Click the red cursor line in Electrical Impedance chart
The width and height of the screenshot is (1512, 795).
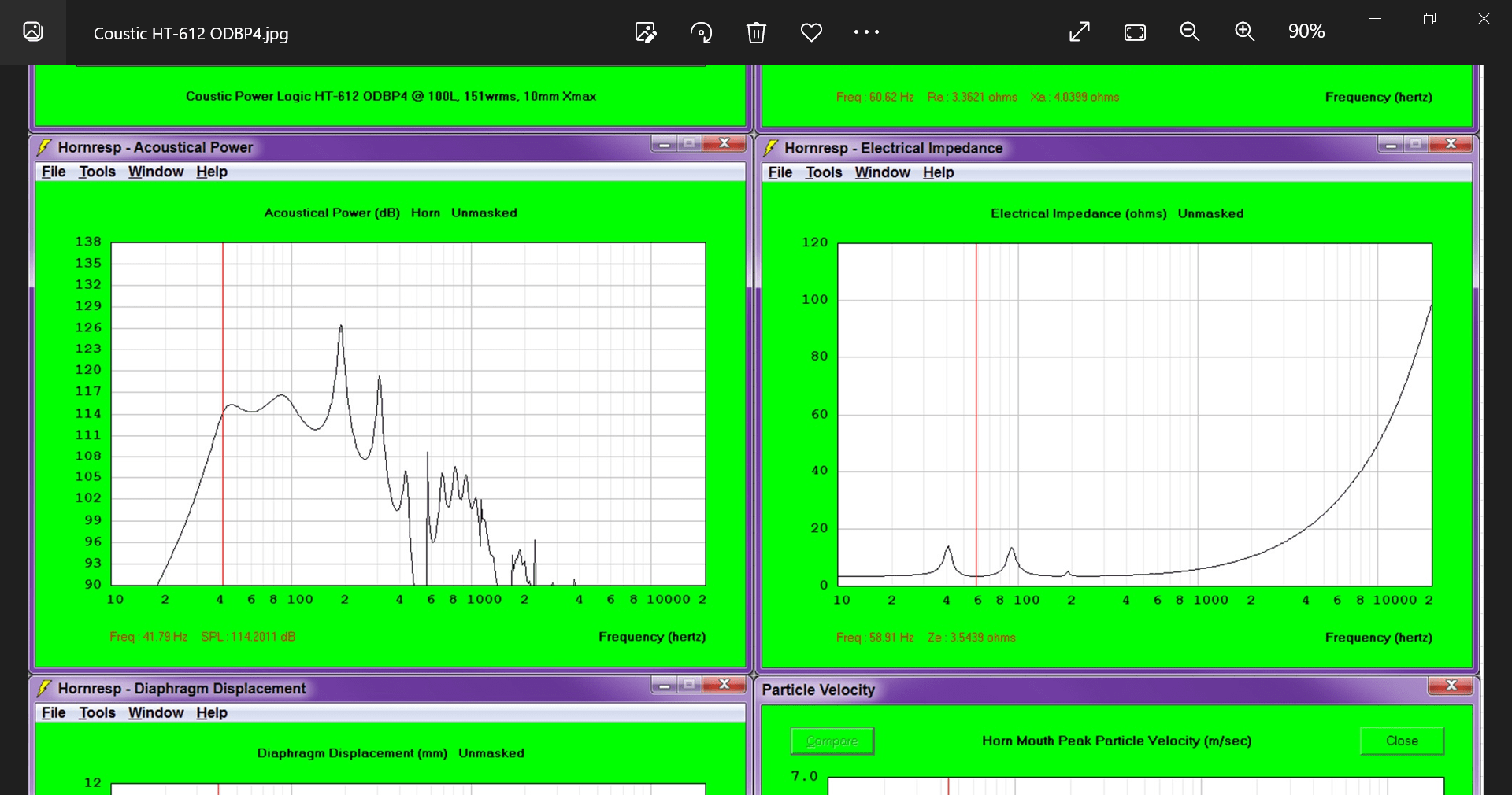coord(976,414)
